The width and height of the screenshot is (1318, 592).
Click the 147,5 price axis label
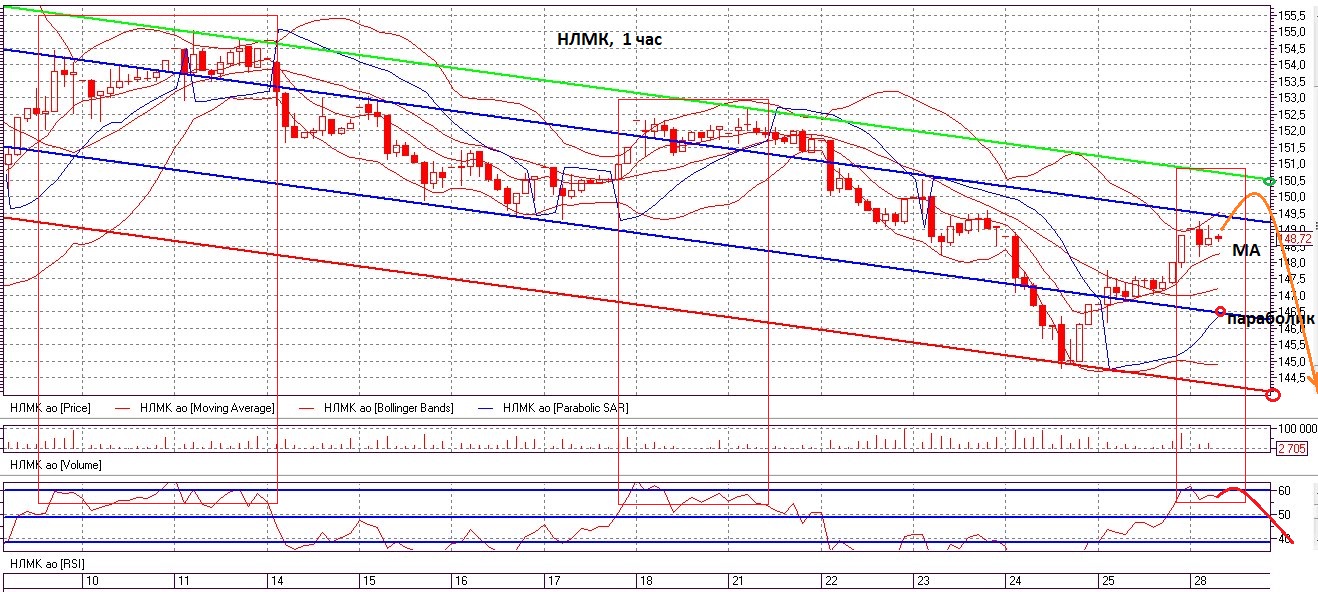(1293, 279)
